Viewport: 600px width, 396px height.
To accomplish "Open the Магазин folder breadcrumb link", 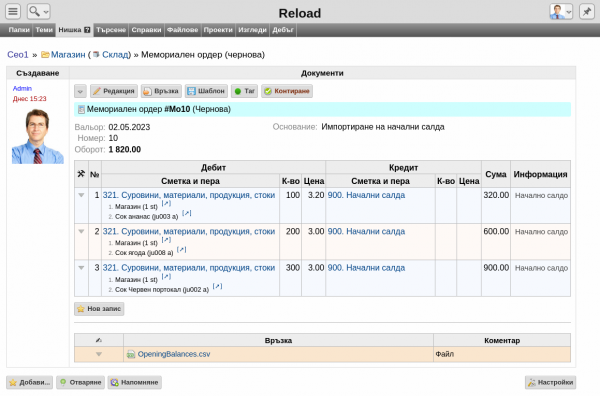I will coord(68,55).
